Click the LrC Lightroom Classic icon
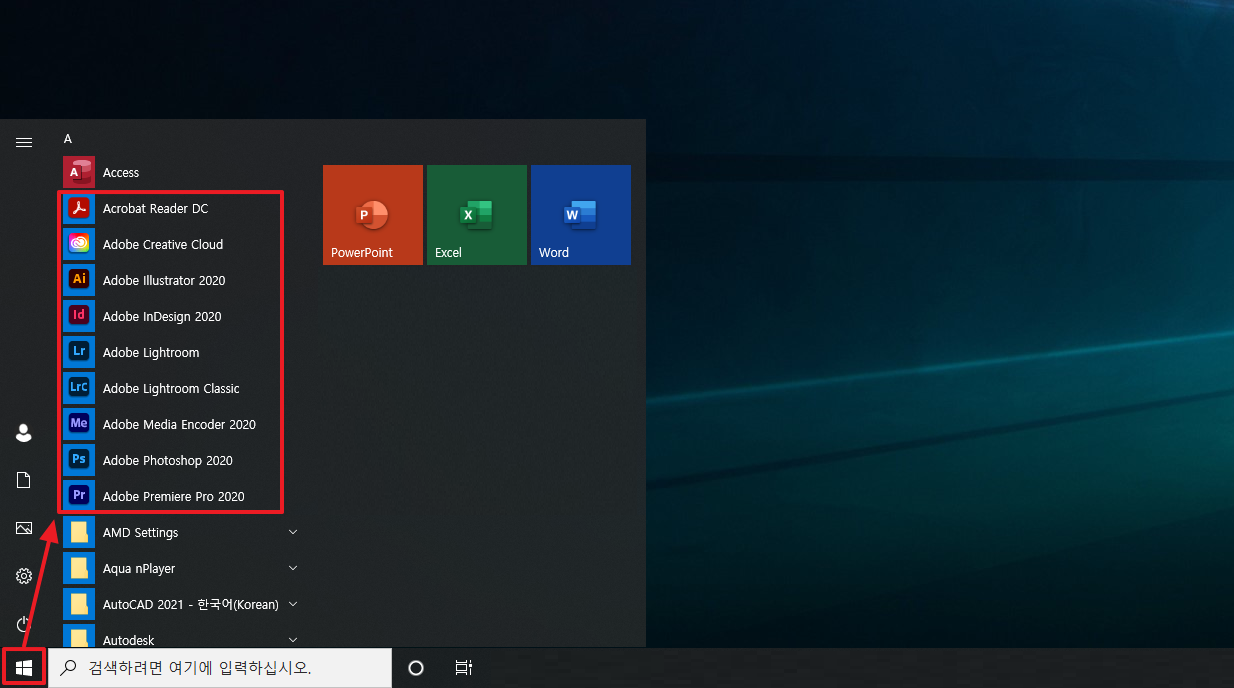The image size is (1234, 688). pos(79,388)
